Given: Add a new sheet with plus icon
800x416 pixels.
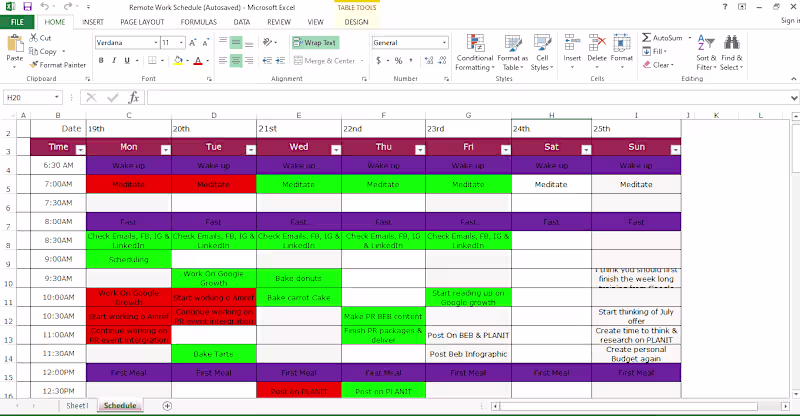Looking at the screenshot, I should click(x=167, y=406).
